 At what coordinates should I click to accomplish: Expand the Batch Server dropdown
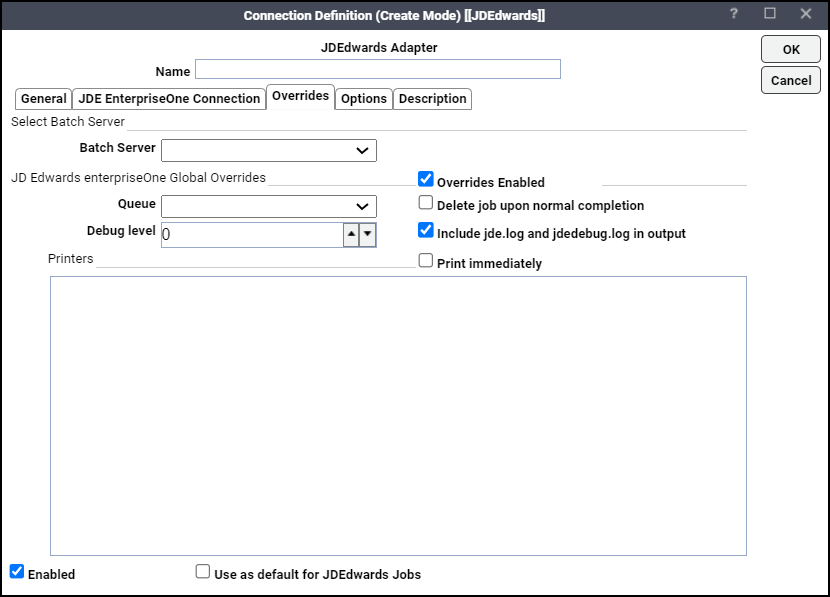click(x=269, y=150)
